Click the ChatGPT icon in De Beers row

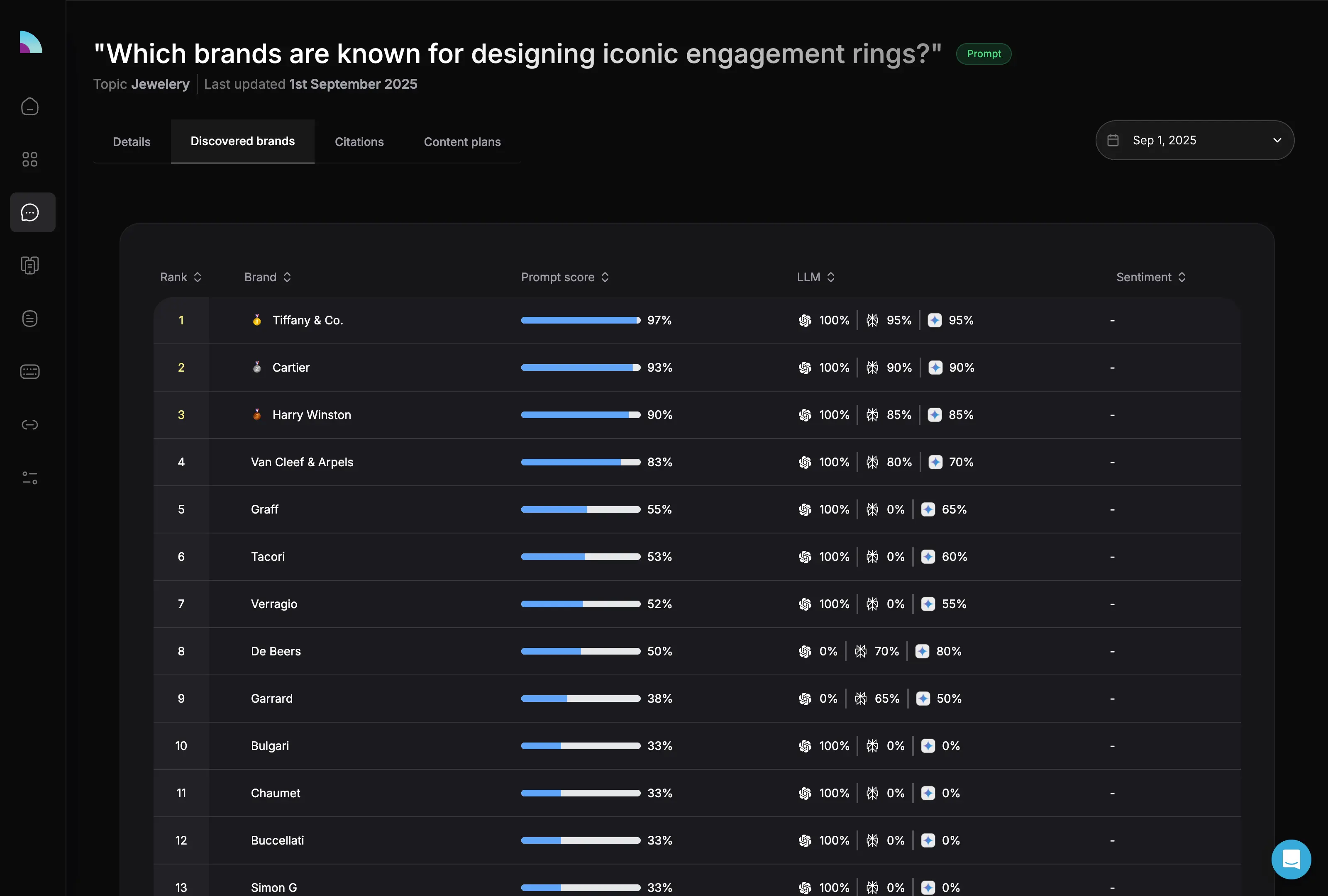point(805,652)
